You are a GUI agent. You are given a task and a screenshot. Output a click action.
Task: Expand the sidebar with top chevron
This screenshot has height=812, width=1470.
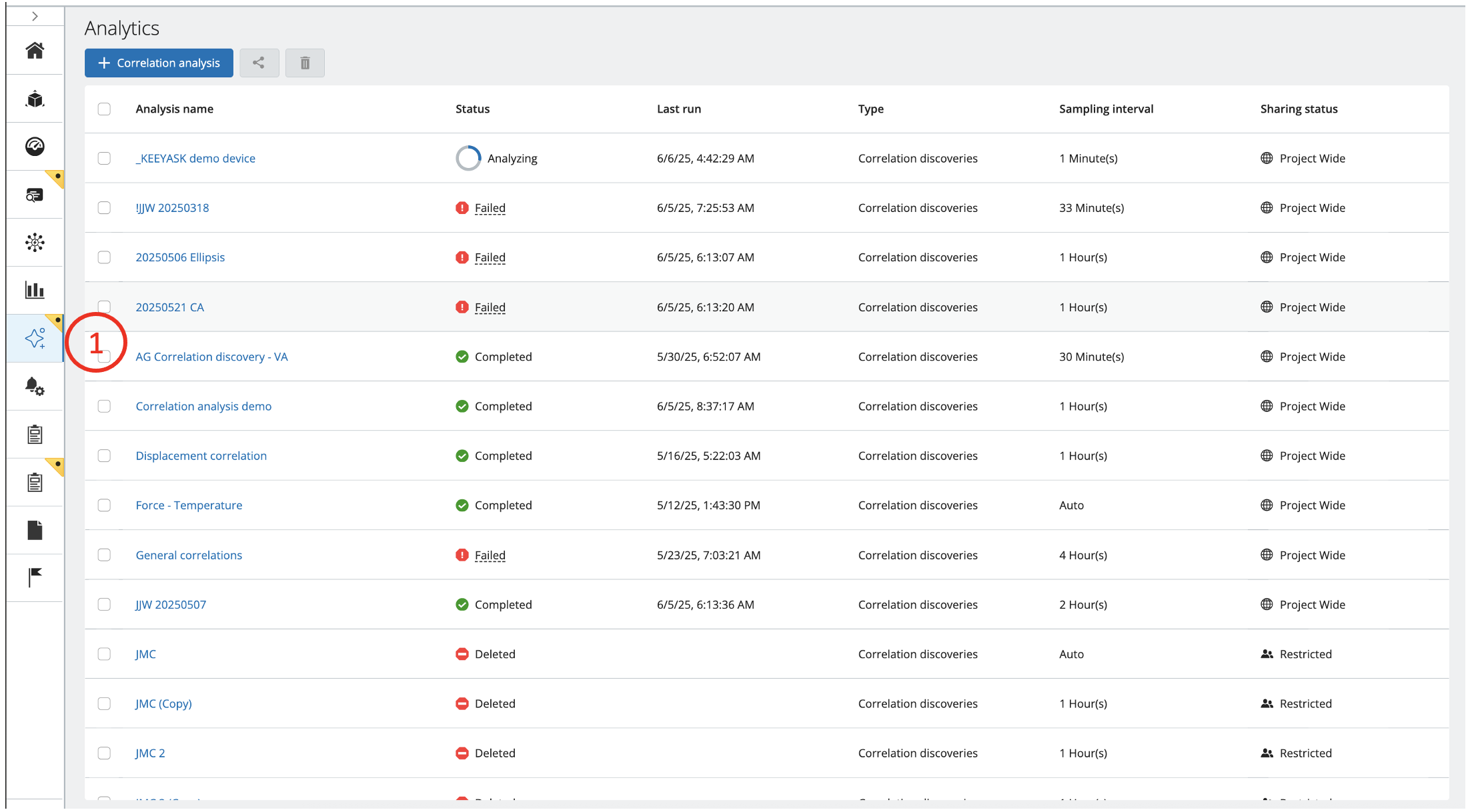point(35,16)
